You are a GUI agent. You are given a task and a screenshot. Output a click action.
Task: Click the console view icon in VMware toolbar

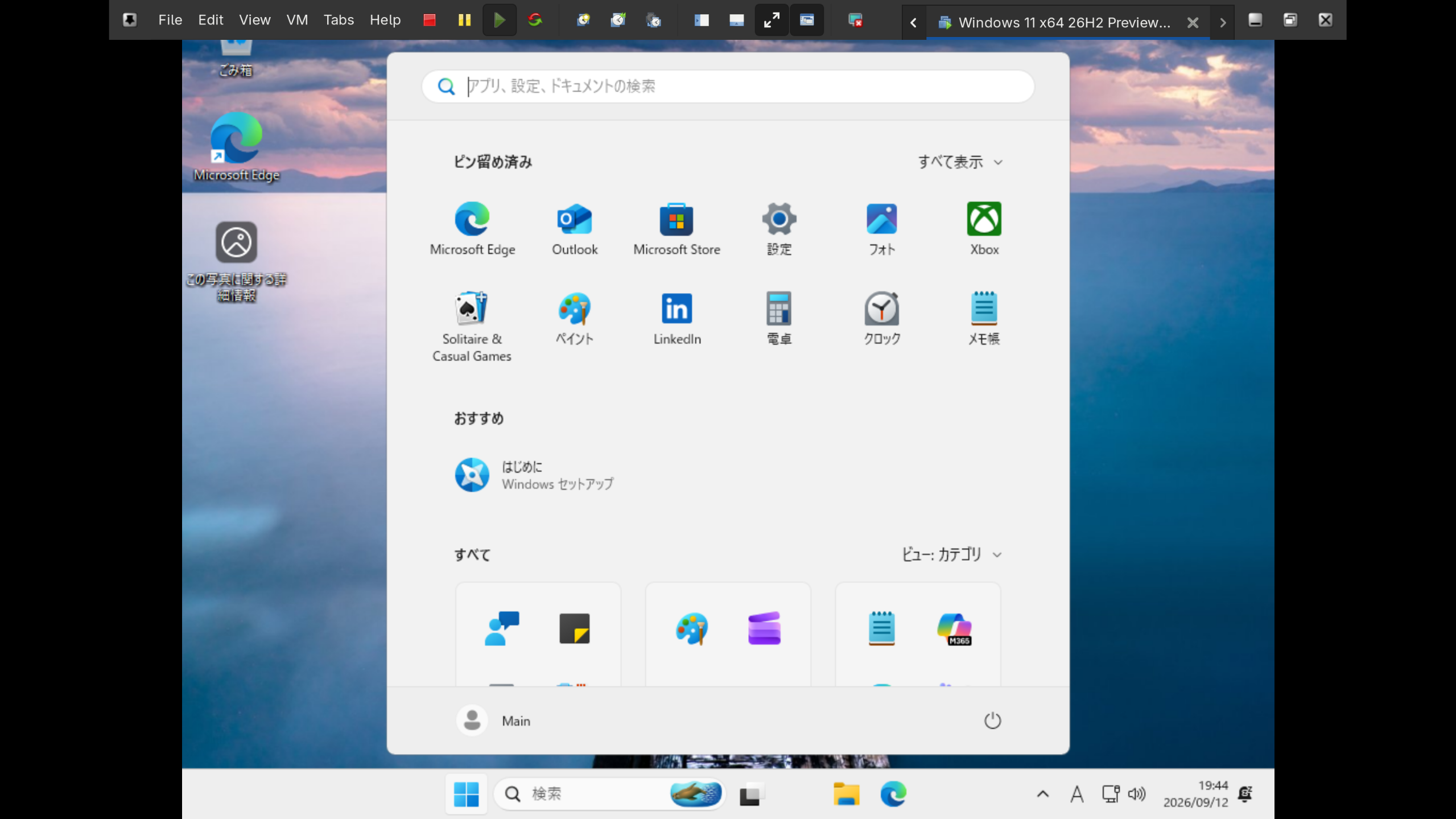(x=807, y=20)
